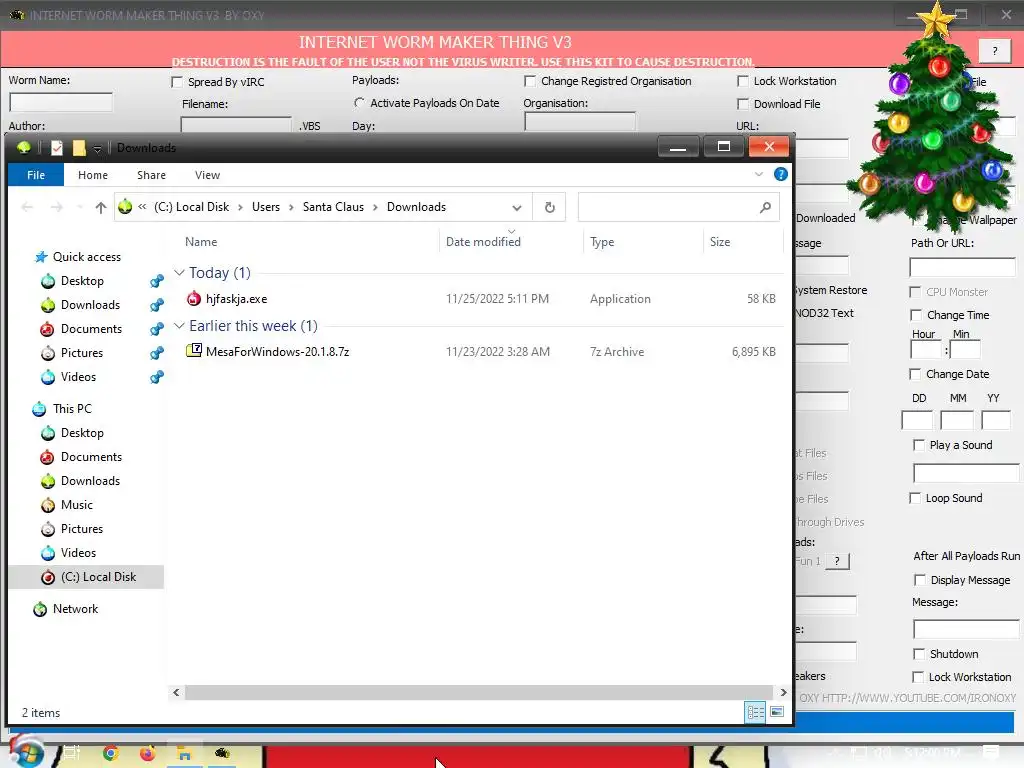
Task: Sort by the Size column header
Action: point(720,242)
